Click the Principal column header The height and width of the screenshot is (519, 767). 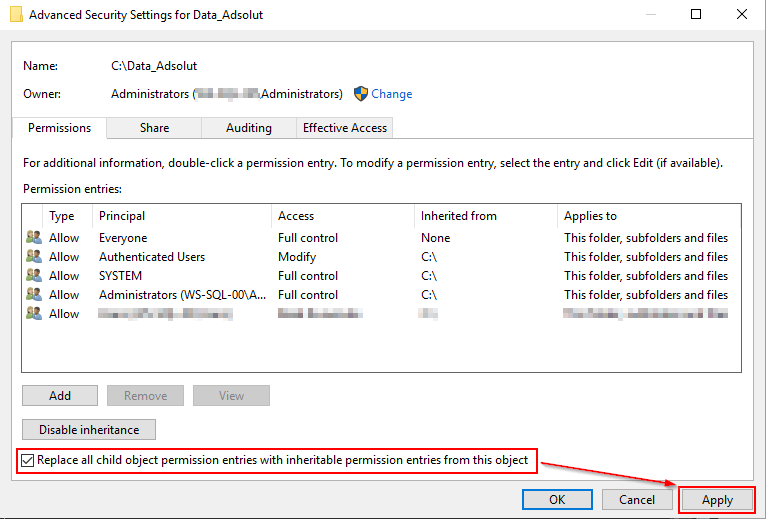click(122, 216)
